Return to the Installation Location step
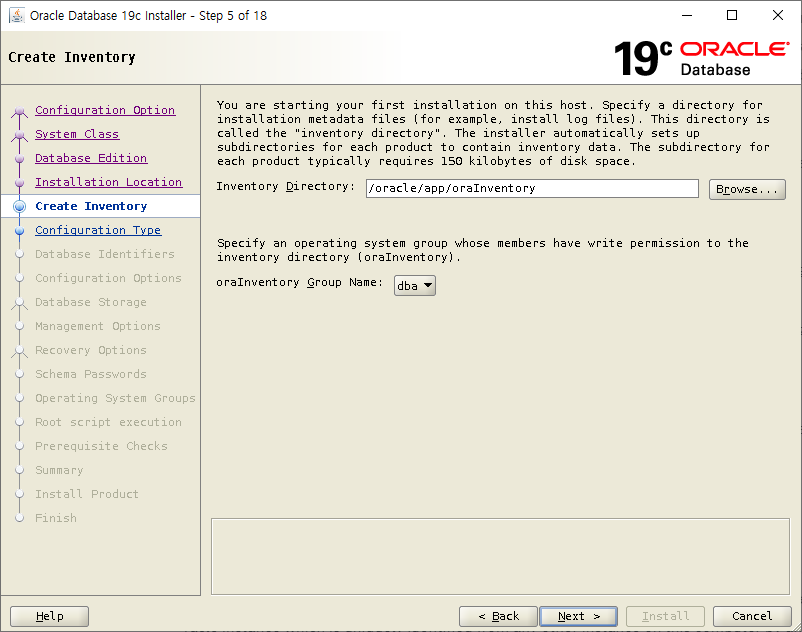The image size is (802, 632). (x=108, y=182)
